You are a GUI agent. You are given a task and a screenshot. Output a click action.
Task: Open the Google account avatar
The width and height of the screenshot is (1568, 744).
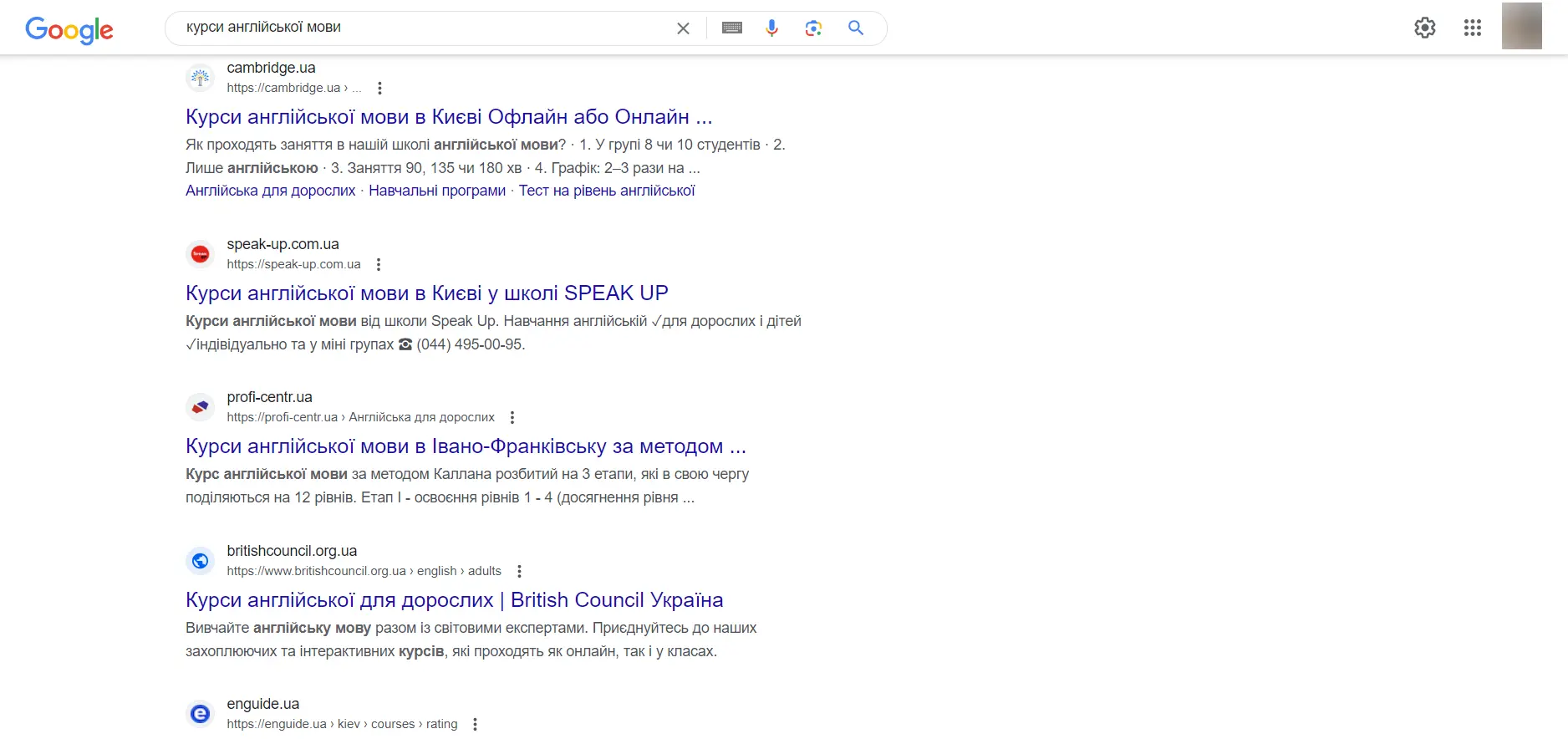point(1522,26)
